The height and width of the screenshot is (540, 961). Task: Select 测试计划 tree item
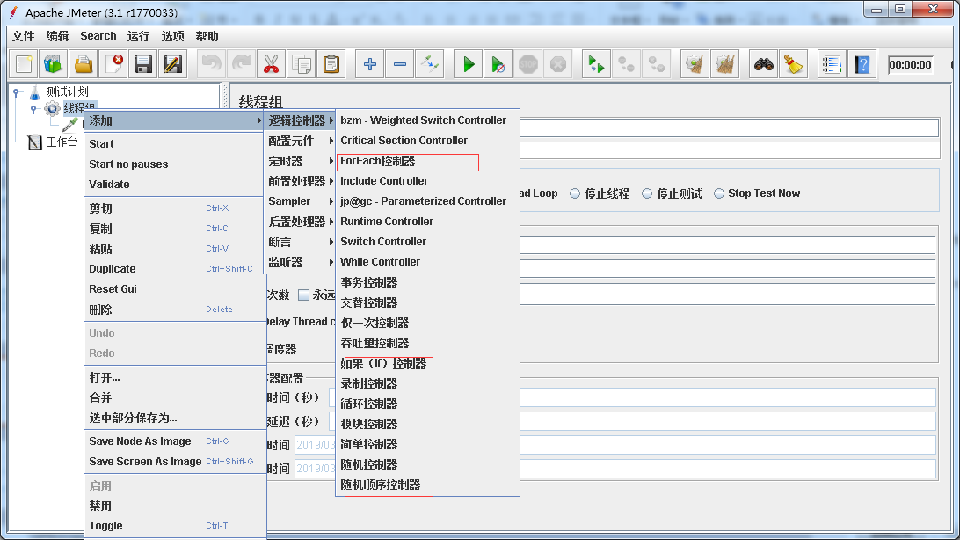click(x=67, y=92)
